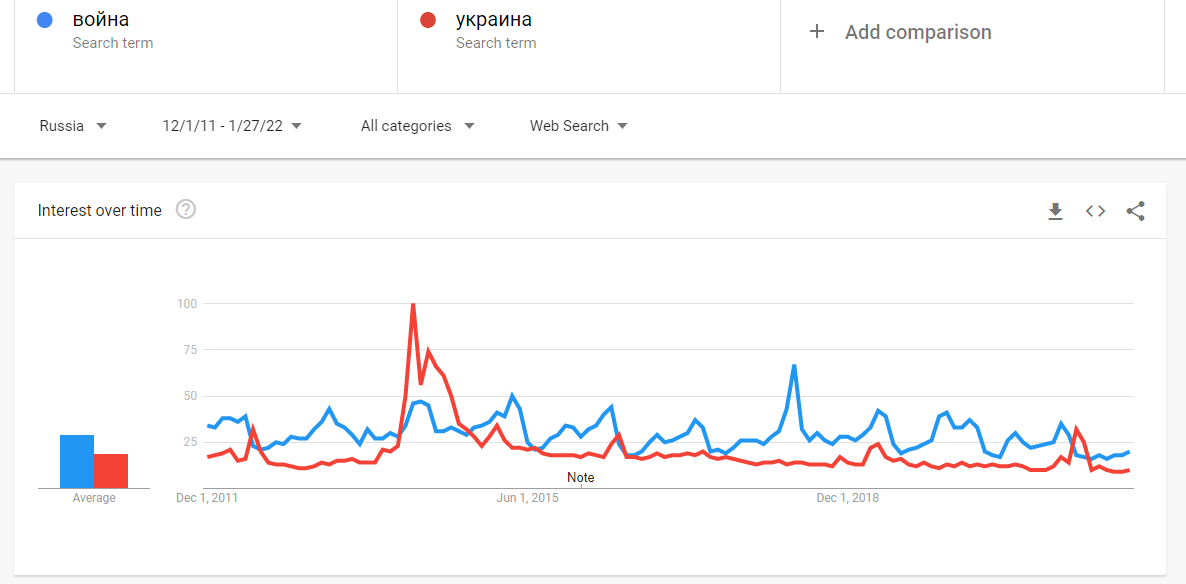Open the Russia region dropdown
This screenshot has width=1186, height=584.
pyautogui.click(x=73, y=126)
